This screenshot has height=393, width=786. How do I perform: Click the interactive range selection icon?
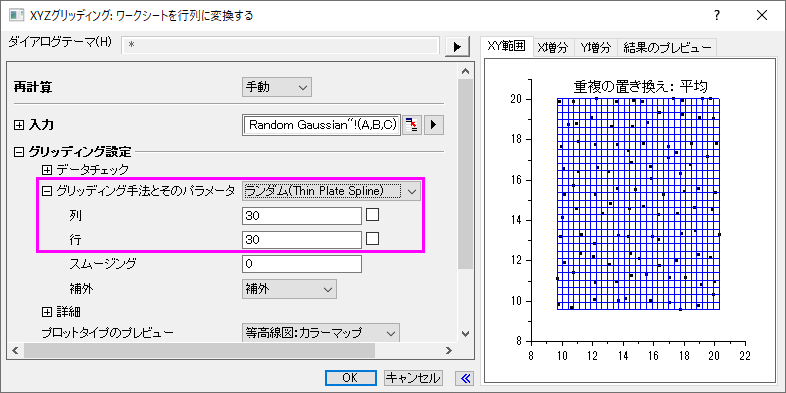412,124
